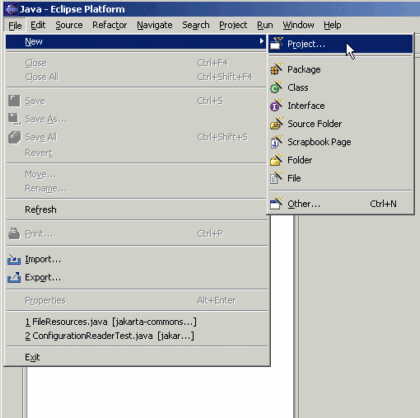Expand the New submenu arrow
Screen dimensions: 420x418
coord(261,41)
